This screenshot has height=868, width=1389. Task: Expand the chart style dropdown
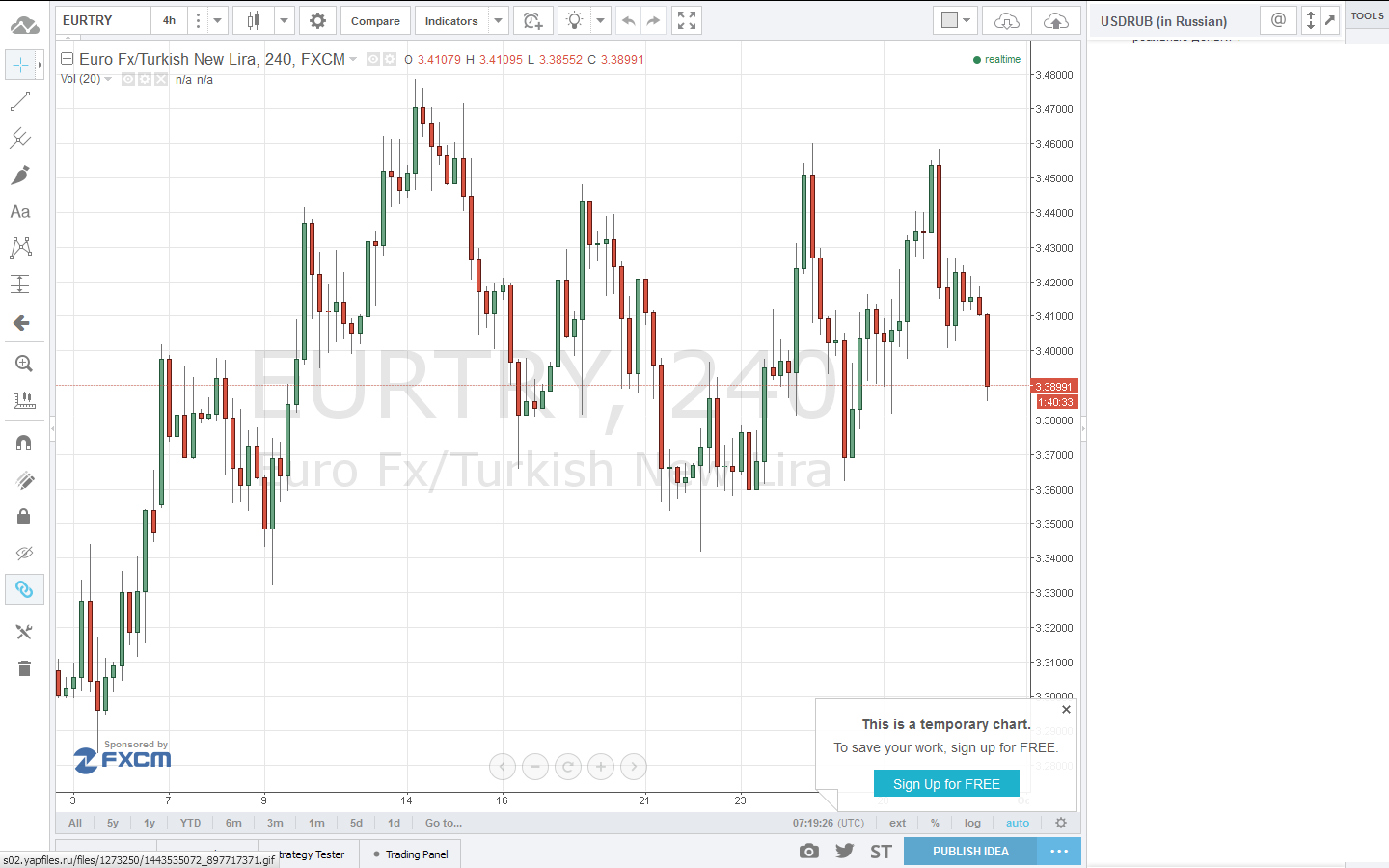click(x=284, y=20)
